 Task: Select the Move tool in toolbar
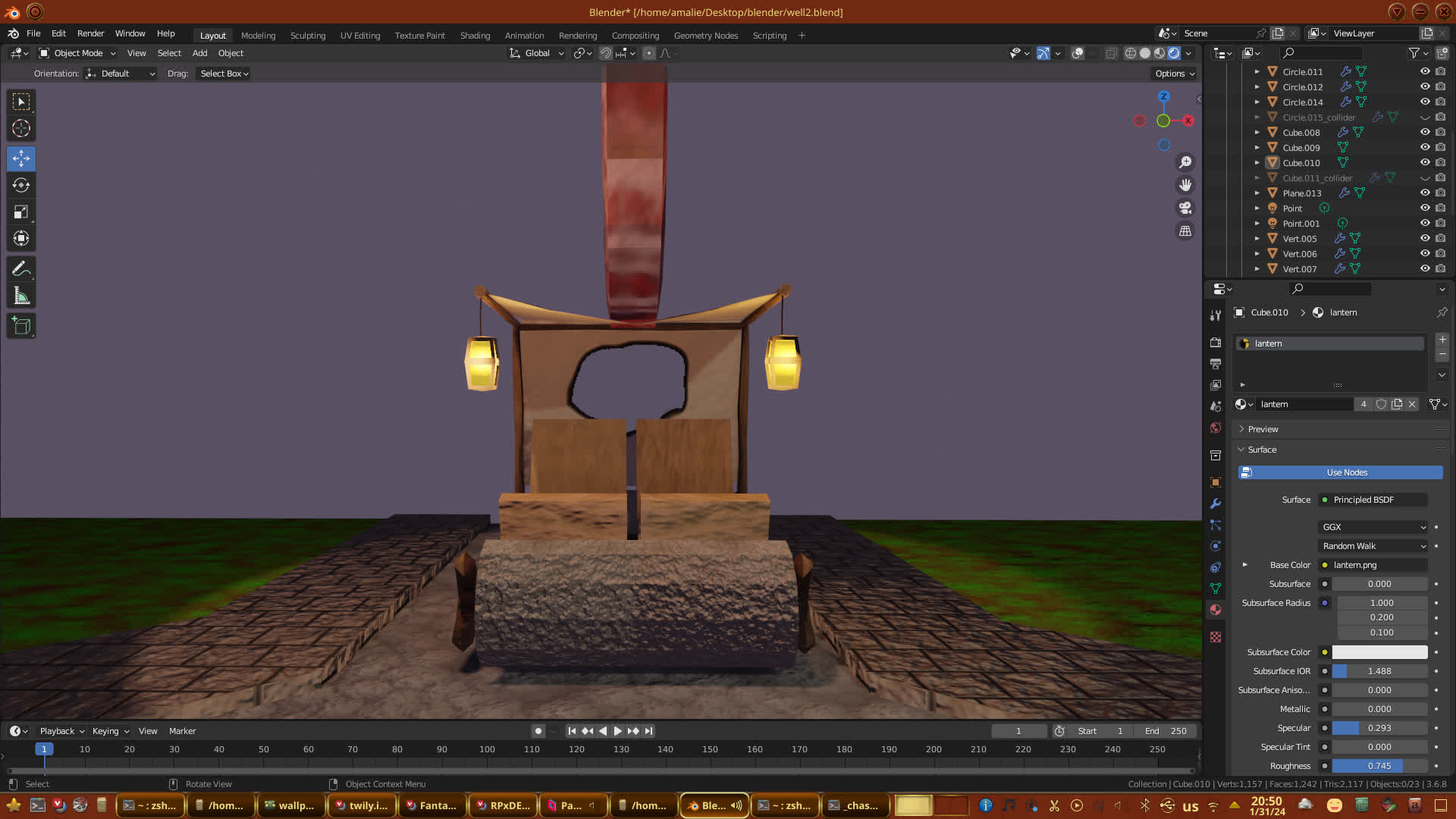(21, 158)
